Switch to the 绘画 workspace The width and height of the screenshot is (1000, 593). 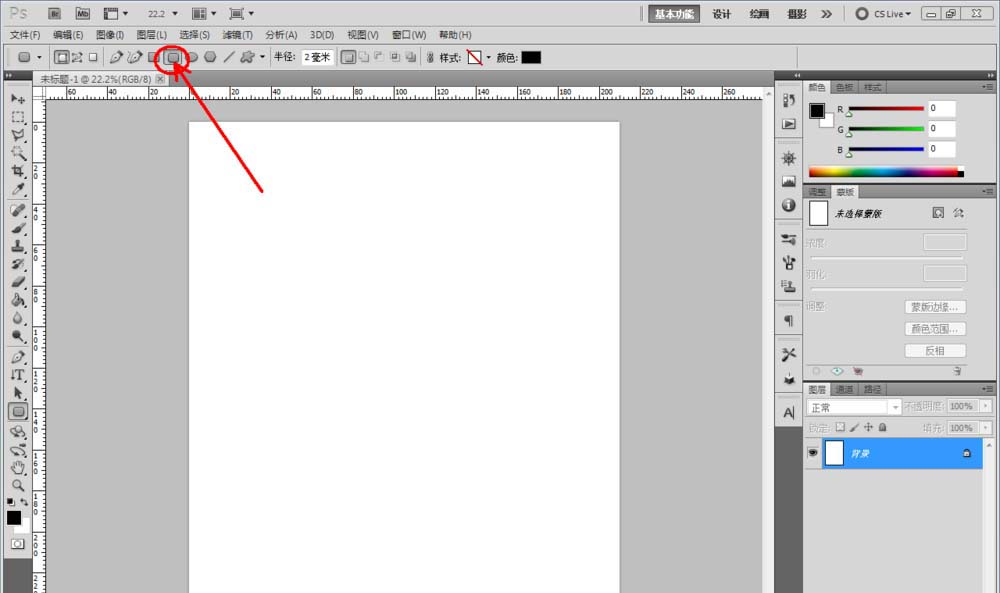(x=759, y=13)
